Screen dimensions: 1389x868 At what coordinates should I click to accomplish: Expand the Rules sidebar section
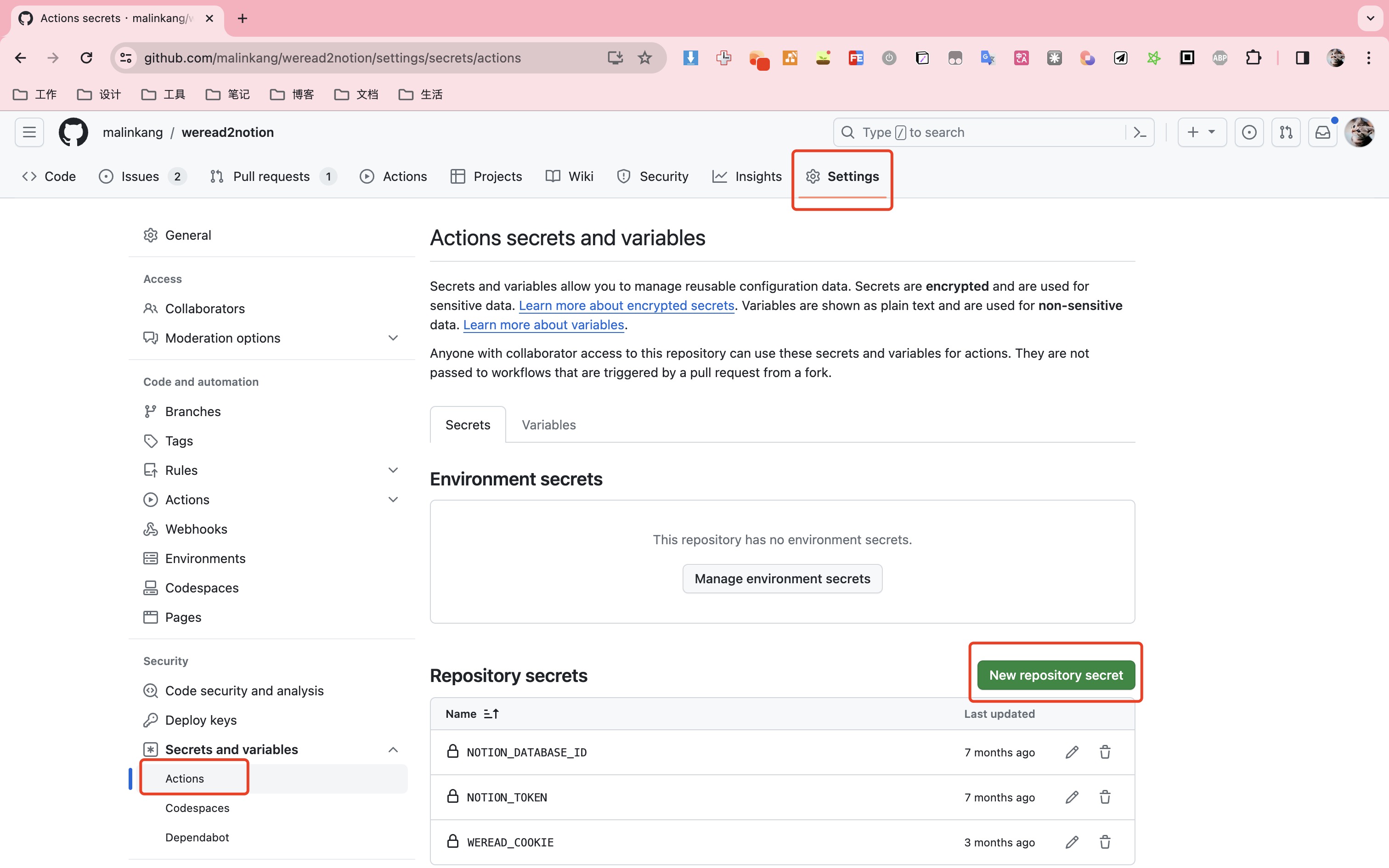tap(393, 469)
